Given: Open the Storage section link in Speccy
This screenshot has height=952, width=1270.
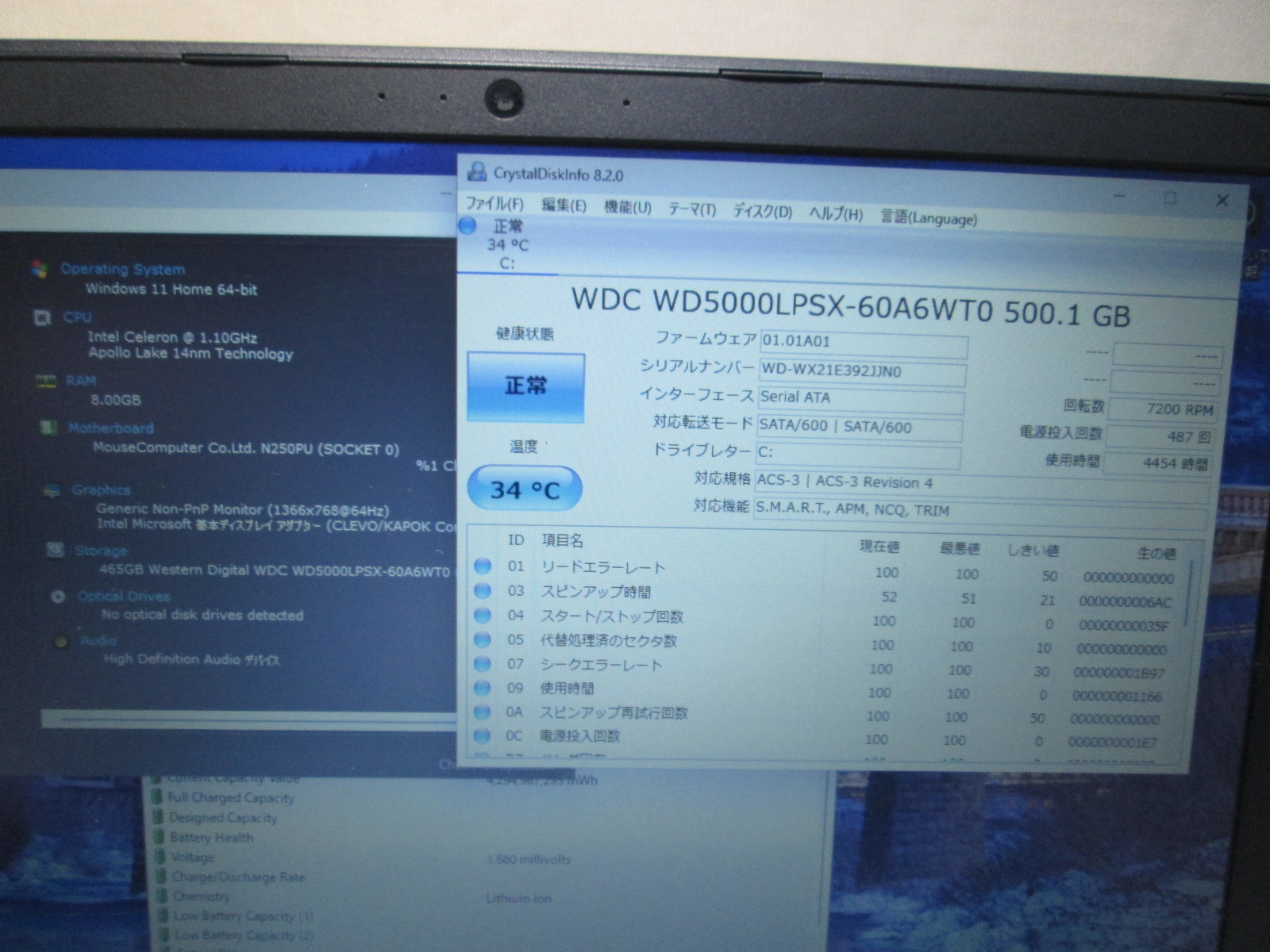Looking at the screenshot, I should [101, 551].
